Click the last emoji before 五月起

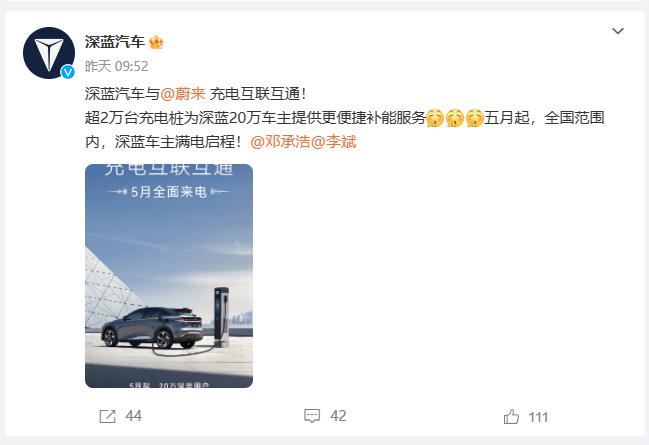point(474,118)
